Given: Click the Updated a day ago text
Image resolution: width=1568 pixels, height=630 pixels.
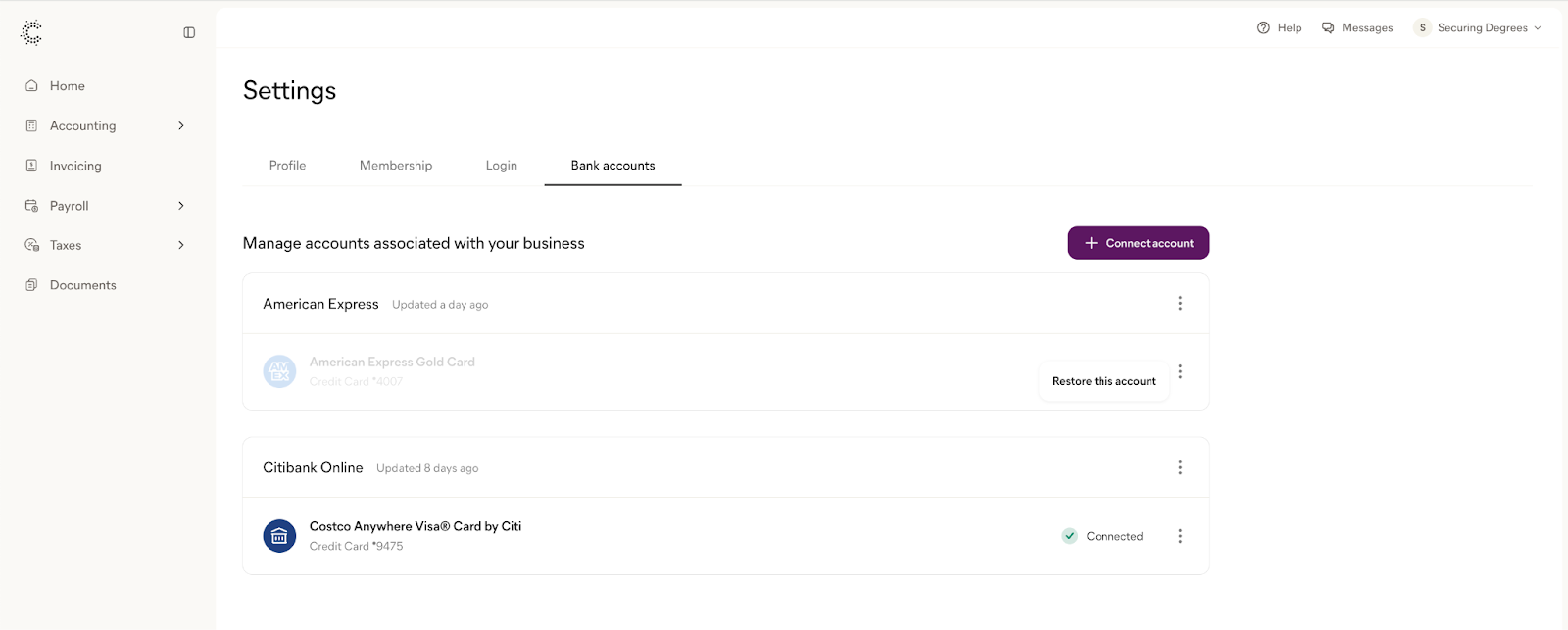Looking at the screenshot, I should coord(440,305).
